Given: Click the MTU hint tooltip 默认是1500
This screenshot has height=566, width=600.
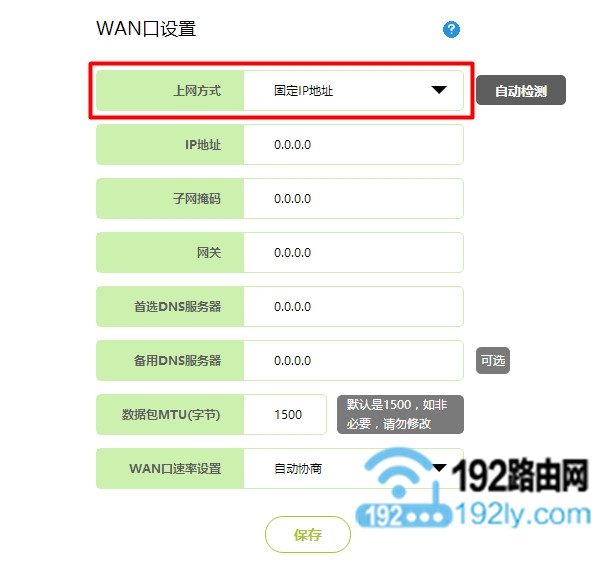Looking at the screenshot, I should click(400, 414).
